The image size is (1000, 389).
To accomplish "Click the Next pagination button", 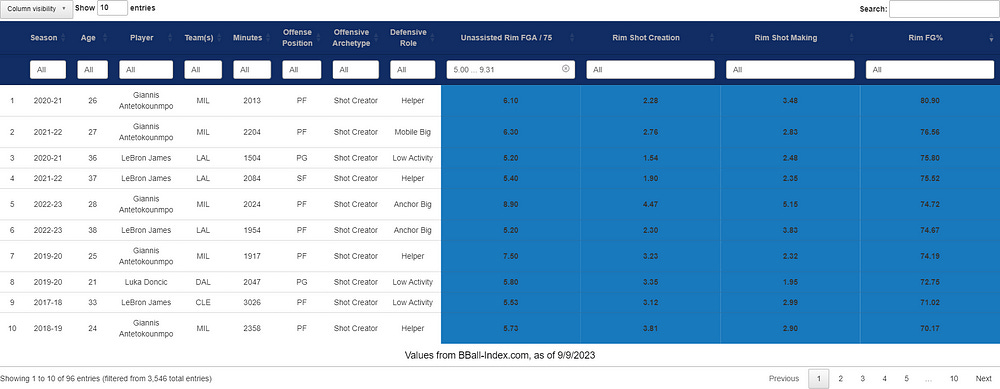I will click(983, 379).
